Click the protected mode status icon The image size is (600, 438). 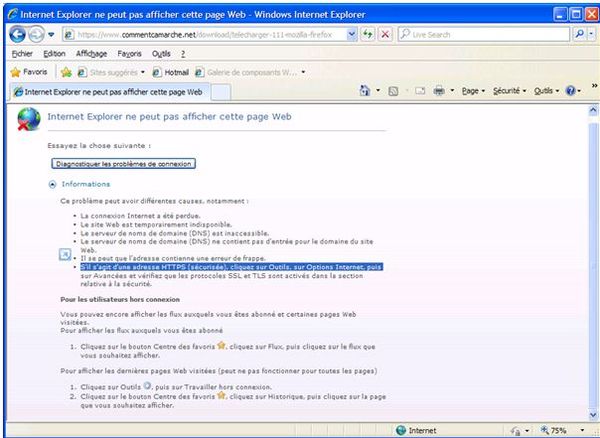(x=515, y=431)
